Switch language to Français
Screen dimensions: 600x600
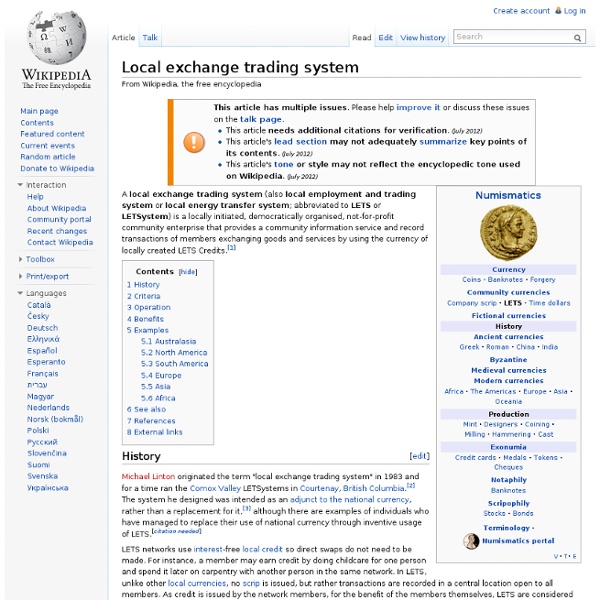tap(42, 373)
